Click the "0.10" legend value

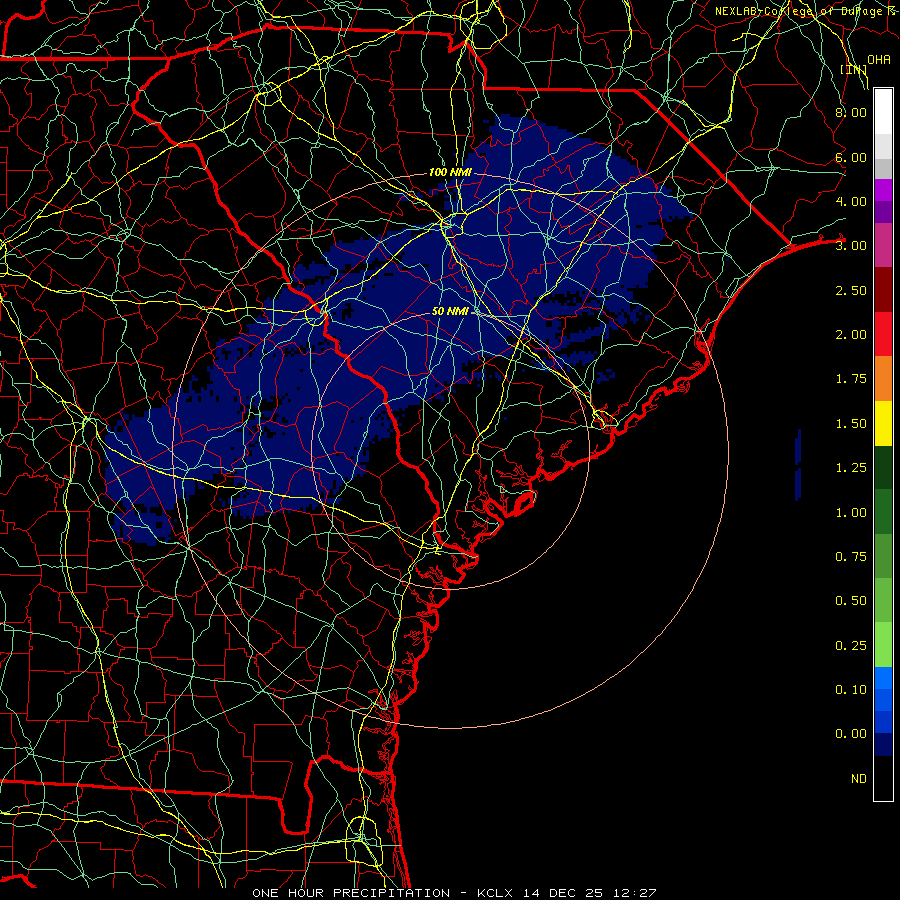(x=851, y=690)
